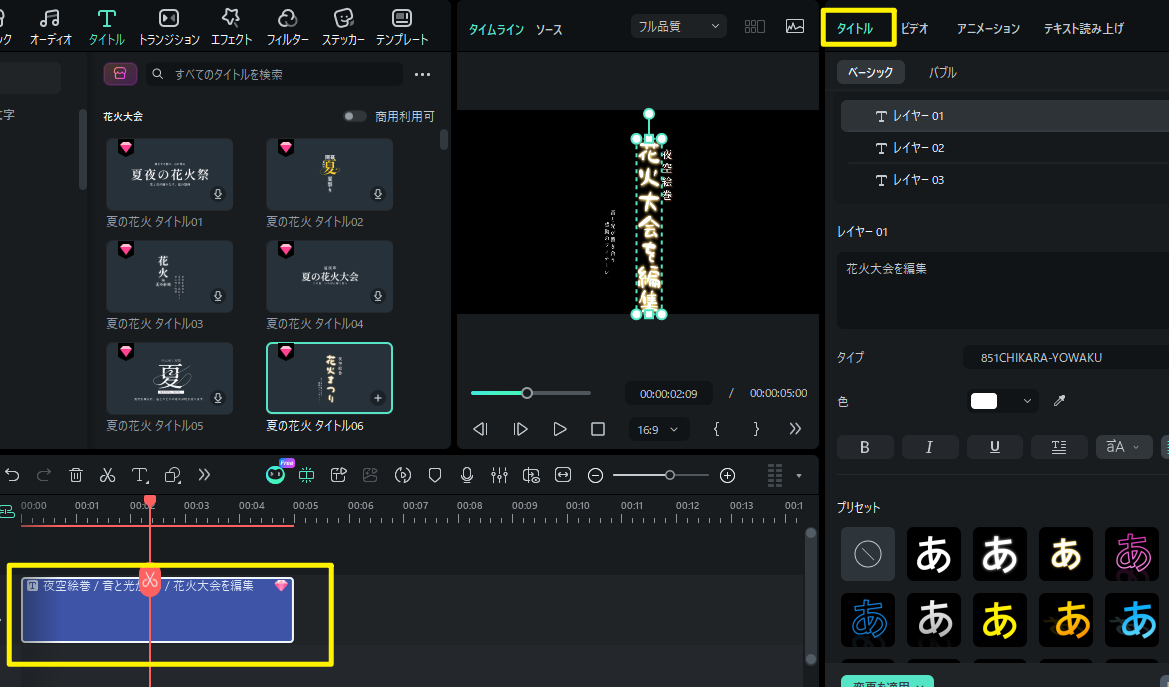Undo the last action
The image size is (1169, 687).
12,475
